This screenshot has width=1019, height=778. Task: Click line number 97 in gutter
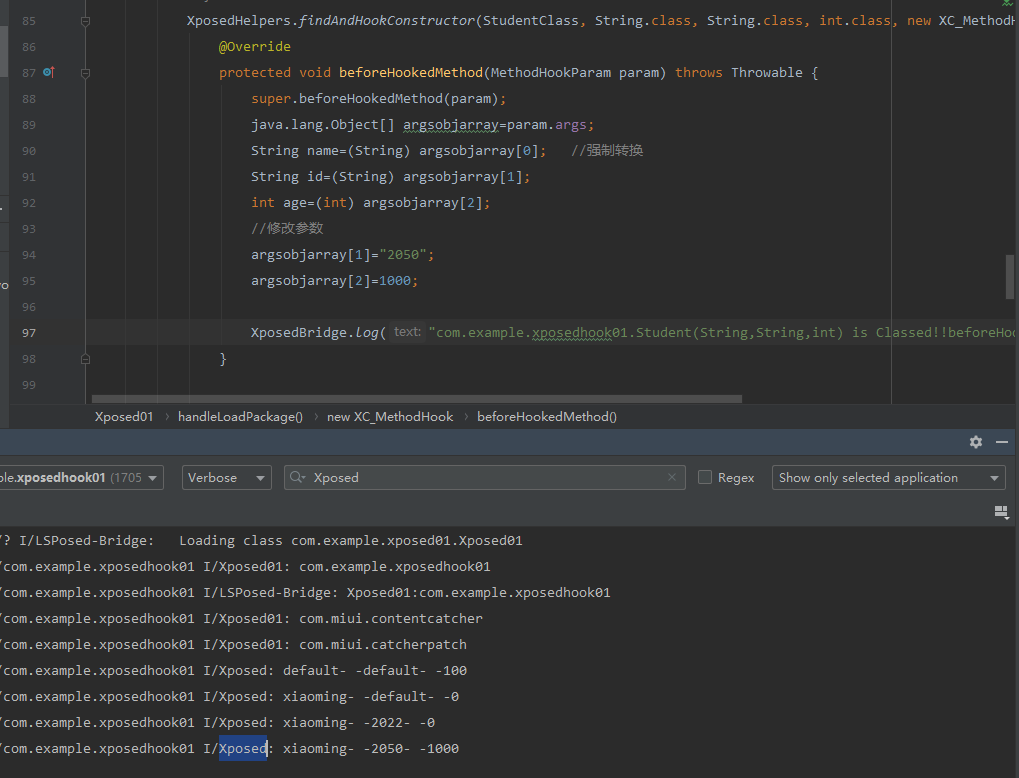point(29,333)
